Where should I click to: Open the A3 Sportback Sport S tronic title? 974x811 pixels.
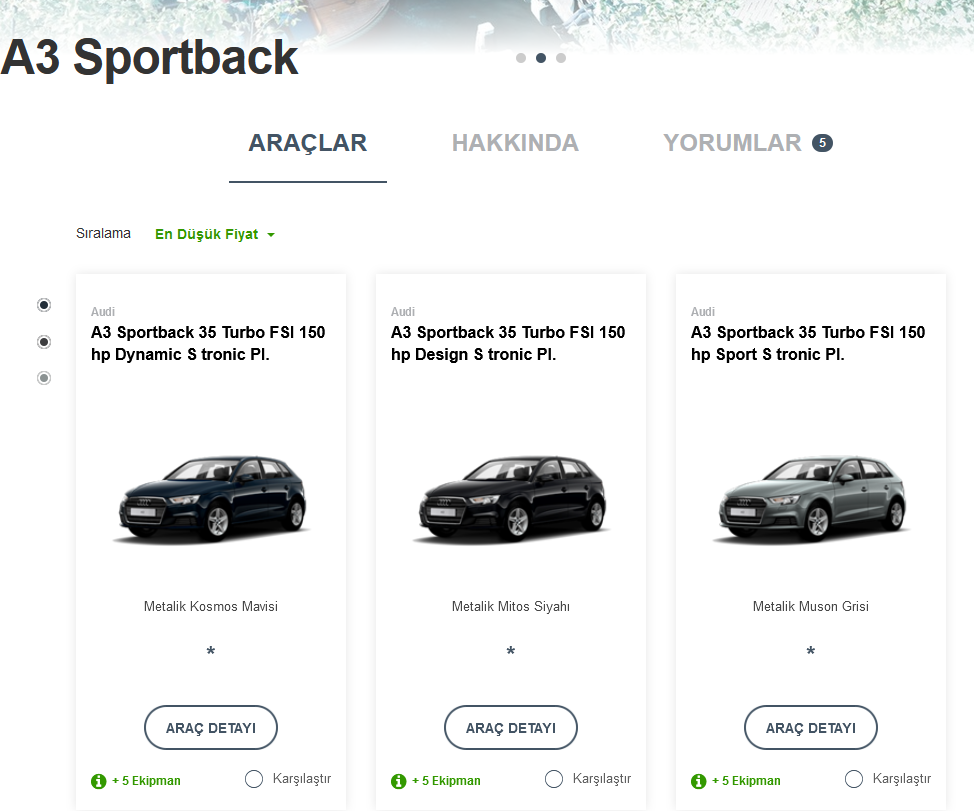click(808, 343)
